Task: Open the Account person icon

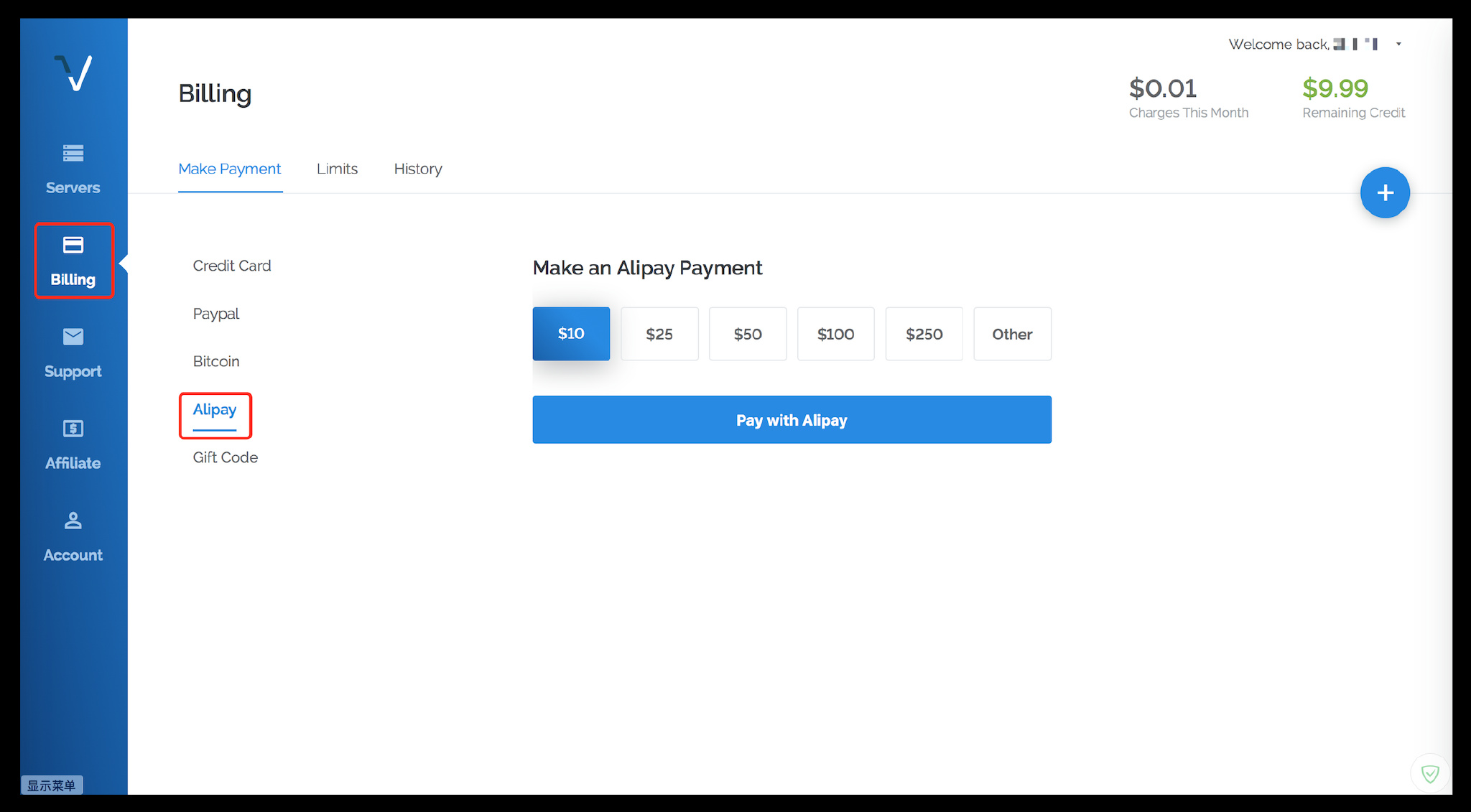Action: click(73, 521)
